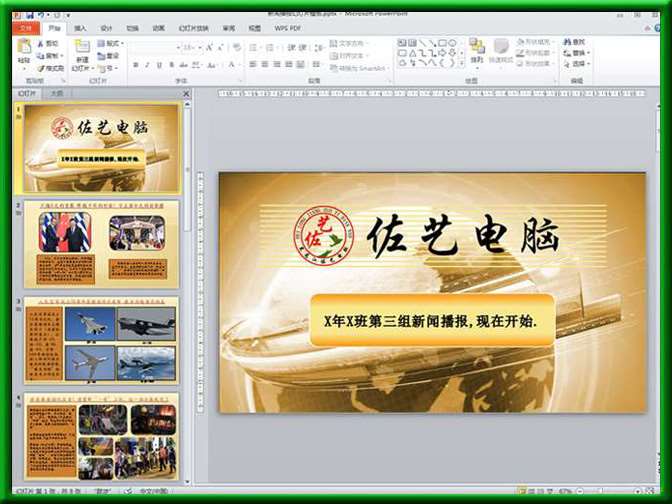Screen dimensions: 672x504
Task: Click the 查找 (Find) button
Action: [x=574, y=42]
